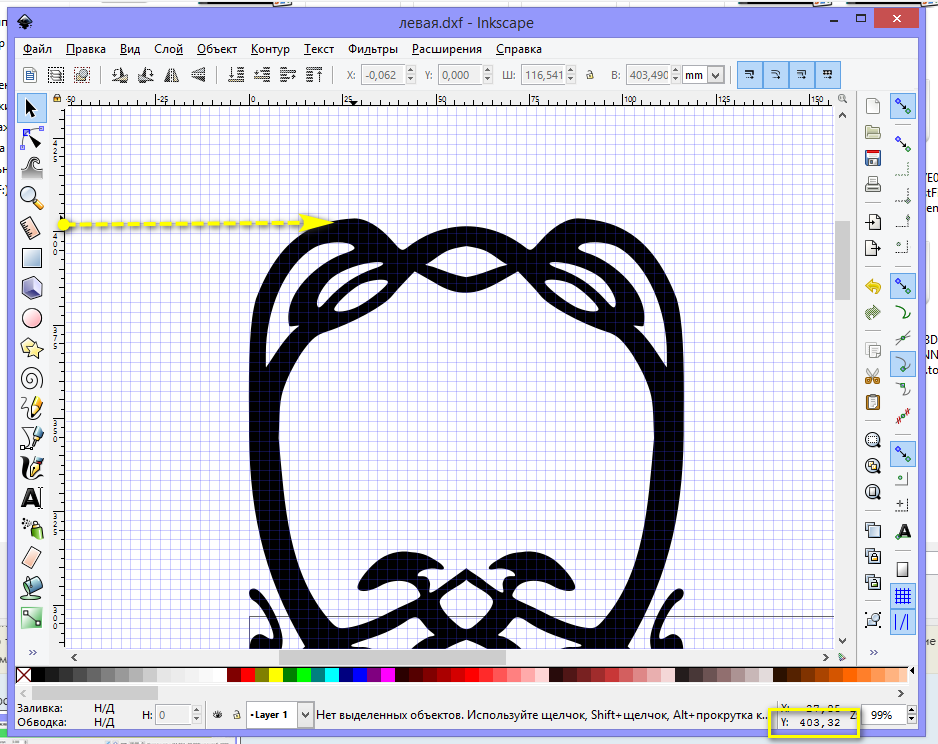Raise selection to top
The width and height of the screenshot is (938, 744).
coord(314,75)
